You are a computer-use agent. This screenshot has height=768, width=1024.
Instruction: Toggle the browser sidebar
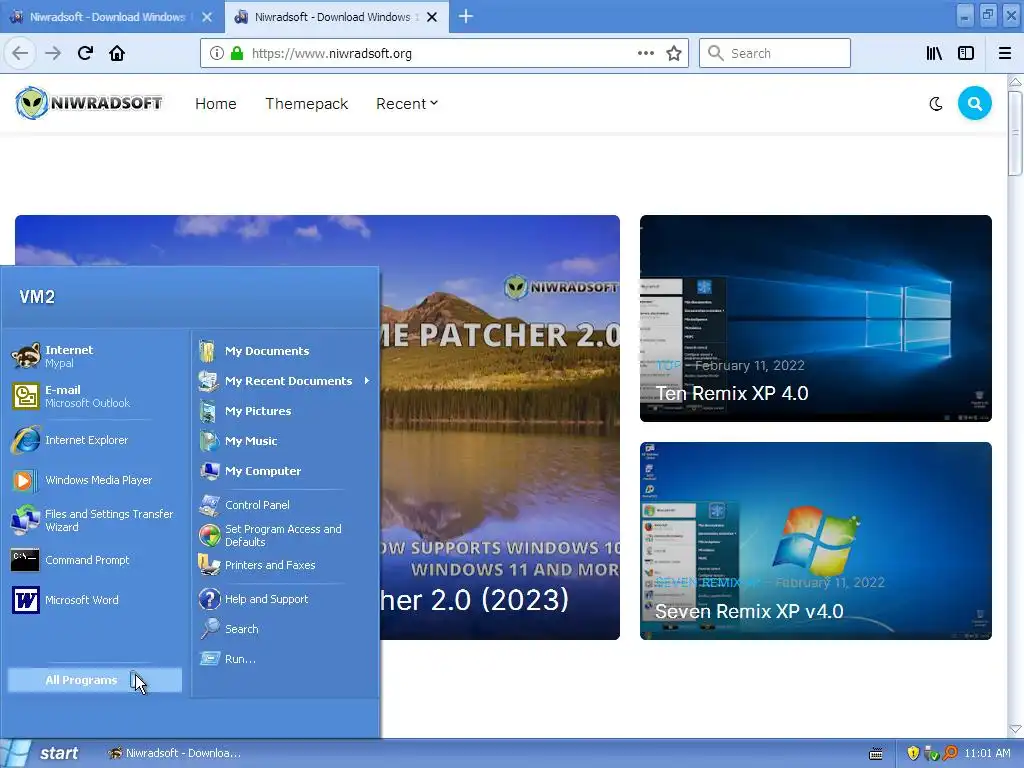pyautogui.click(x=966, y=54)
